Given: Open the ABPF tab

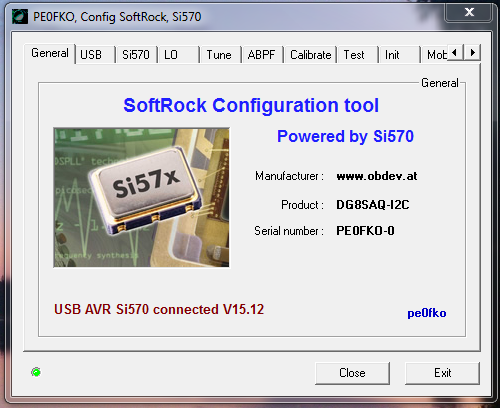Looking at the screenshot, I should tap(262, 55).
